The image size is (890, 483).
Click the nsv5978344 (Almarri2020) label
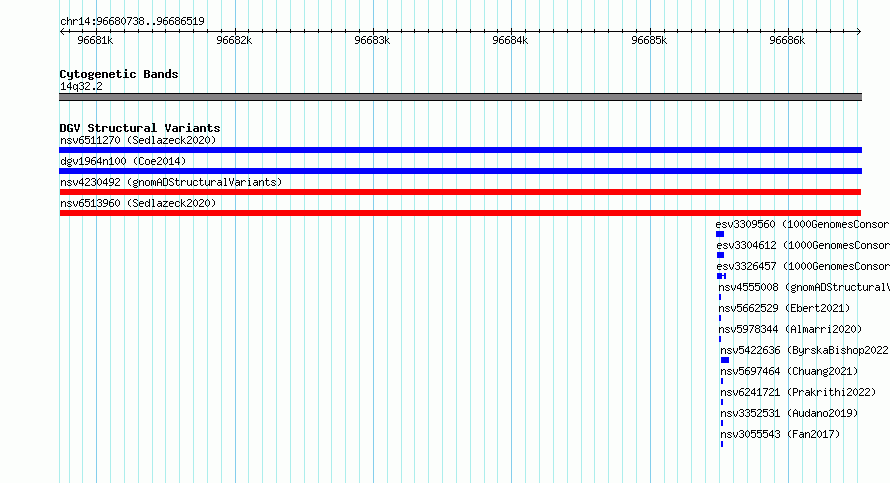pos(790,329)
